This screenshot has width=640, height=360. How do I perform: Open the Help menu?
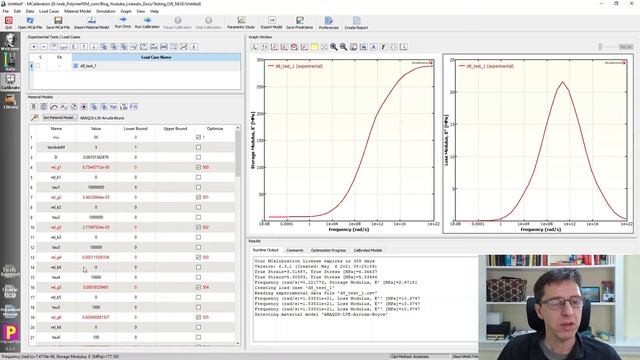[154, 11]
